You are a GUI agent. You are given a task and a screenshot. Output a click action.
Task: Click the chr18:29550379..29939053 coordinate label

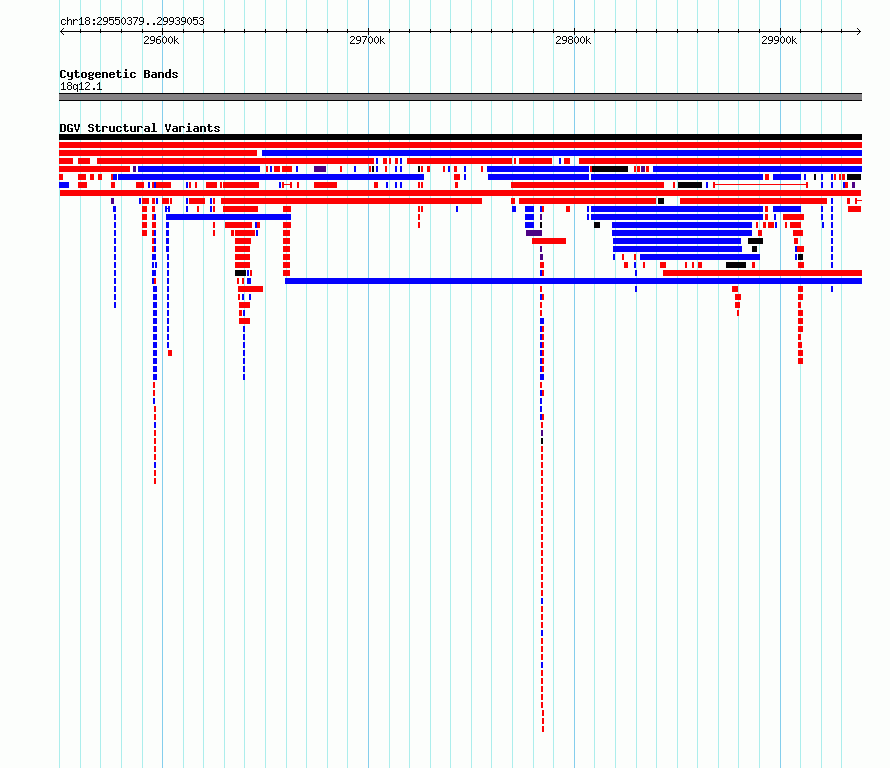[x=132, y=21]
